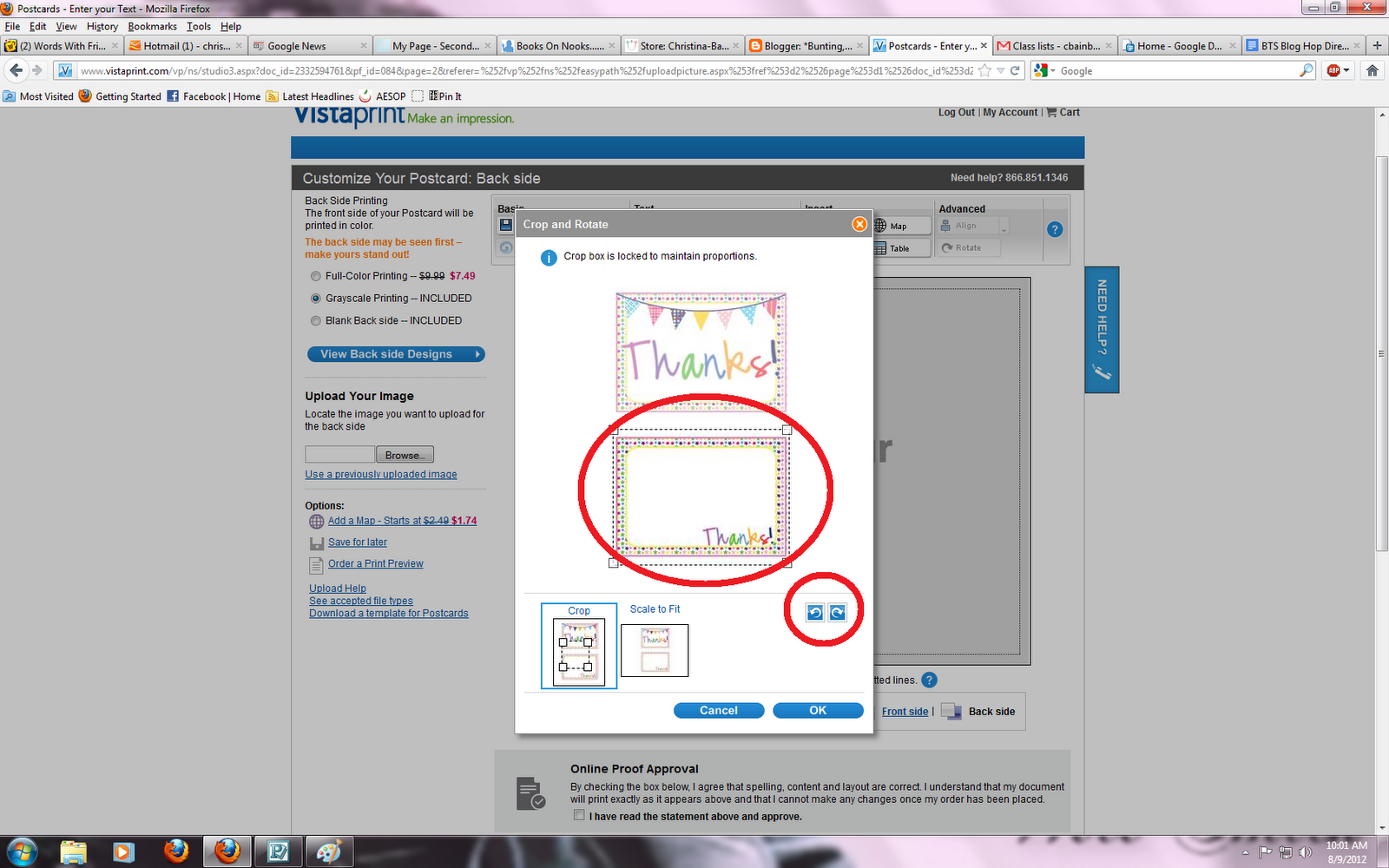Open help icon next to dotted lines text
This screenshot has height=868, width=1389.
929,681
